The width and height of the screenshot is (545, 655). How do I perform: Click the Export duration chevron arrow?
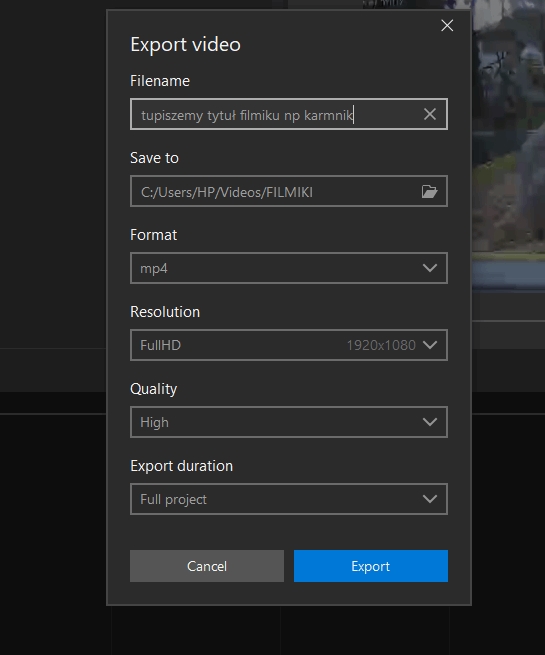click(x=430, y=498)
